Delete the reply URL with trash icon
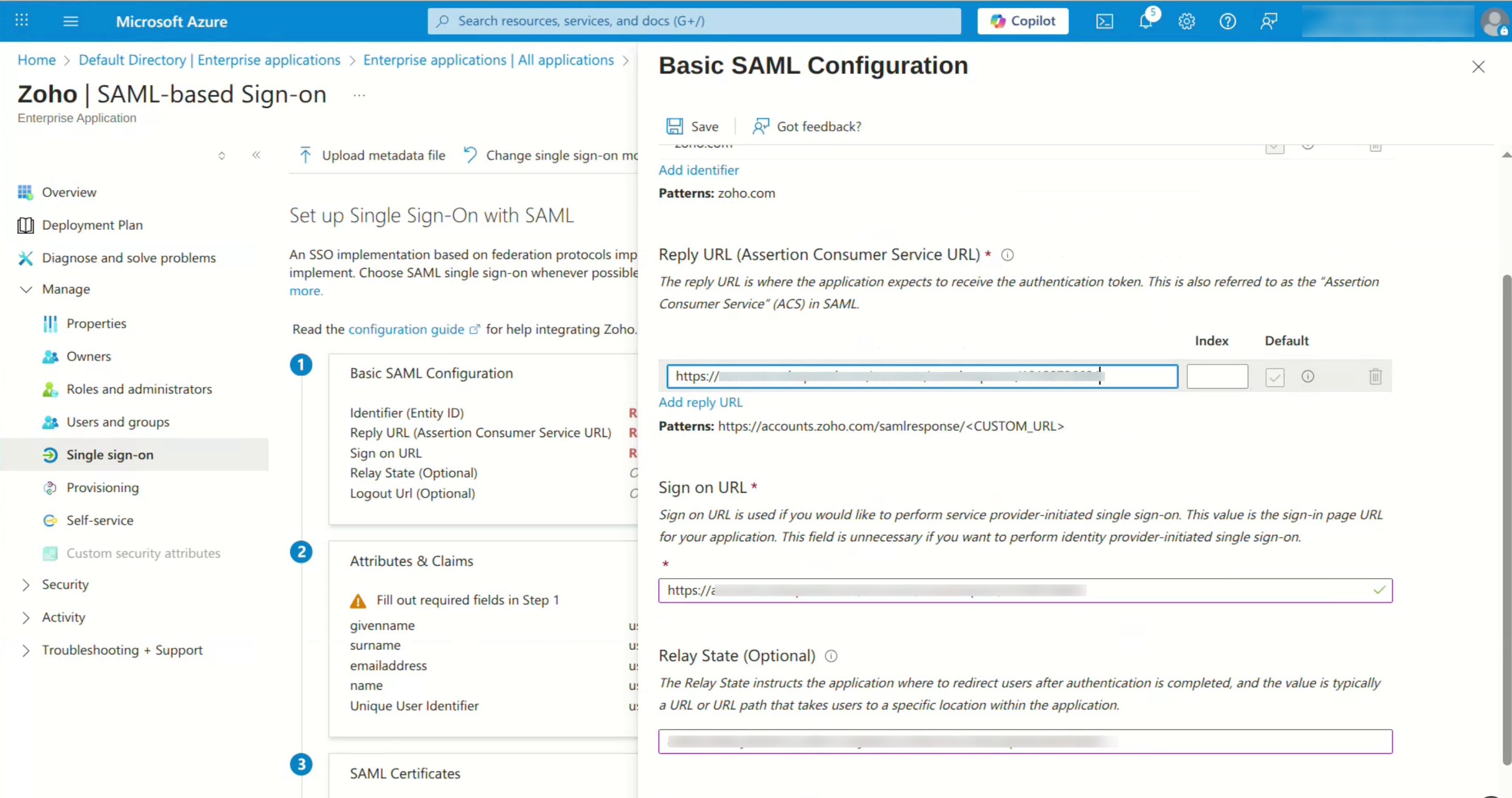Image resolution: width=1512 pixels, height=798 pixels. point(1374,376)
